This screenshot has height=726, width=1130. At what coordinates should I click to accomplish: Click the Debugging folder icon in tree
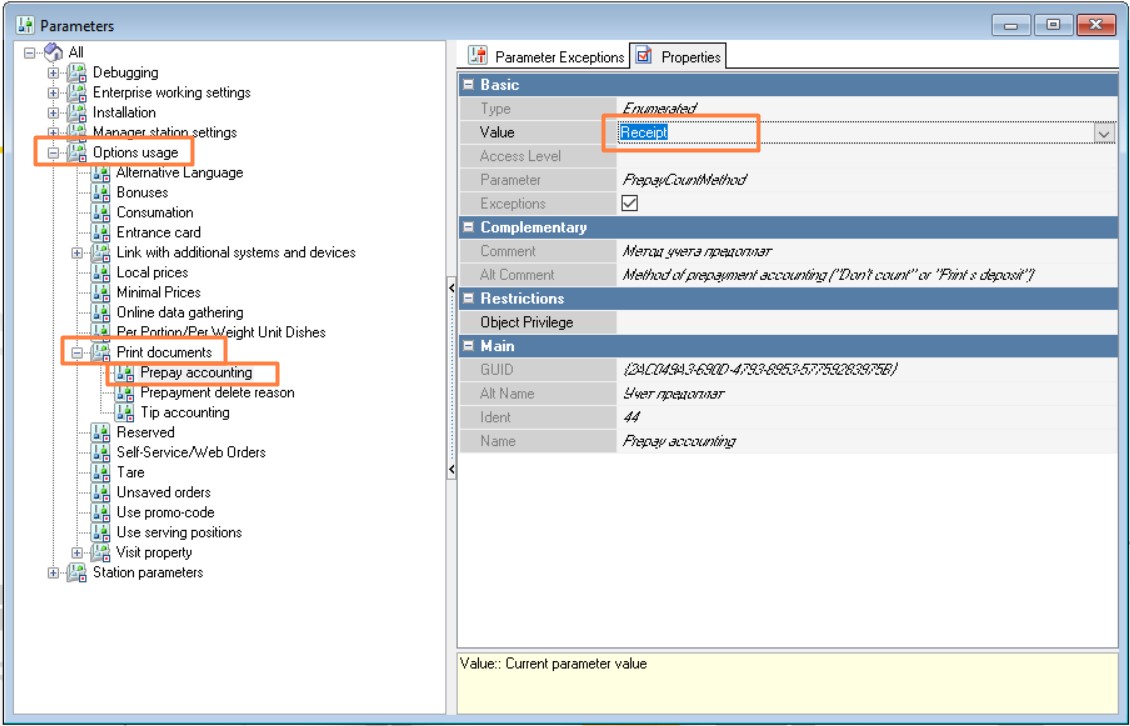[x=77, y=73]
